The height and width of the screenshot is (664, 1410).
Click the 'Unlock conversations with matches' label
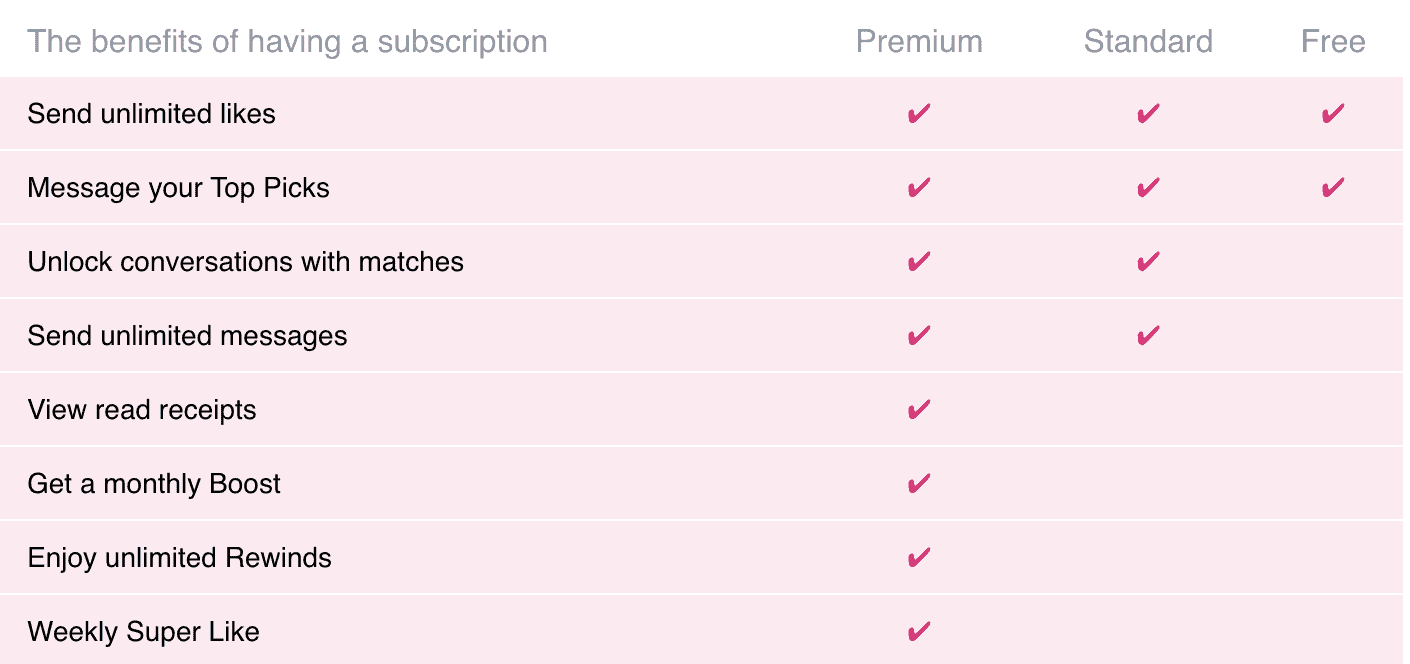click(x=246, y=262)
